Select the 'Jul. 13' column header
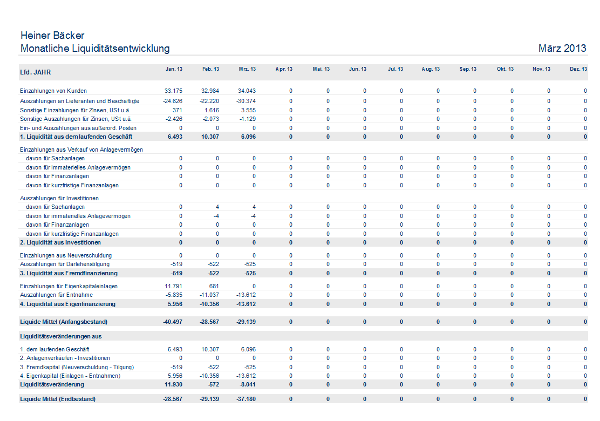Viewport: 600px width, 421px height. [x=396, y=69]
